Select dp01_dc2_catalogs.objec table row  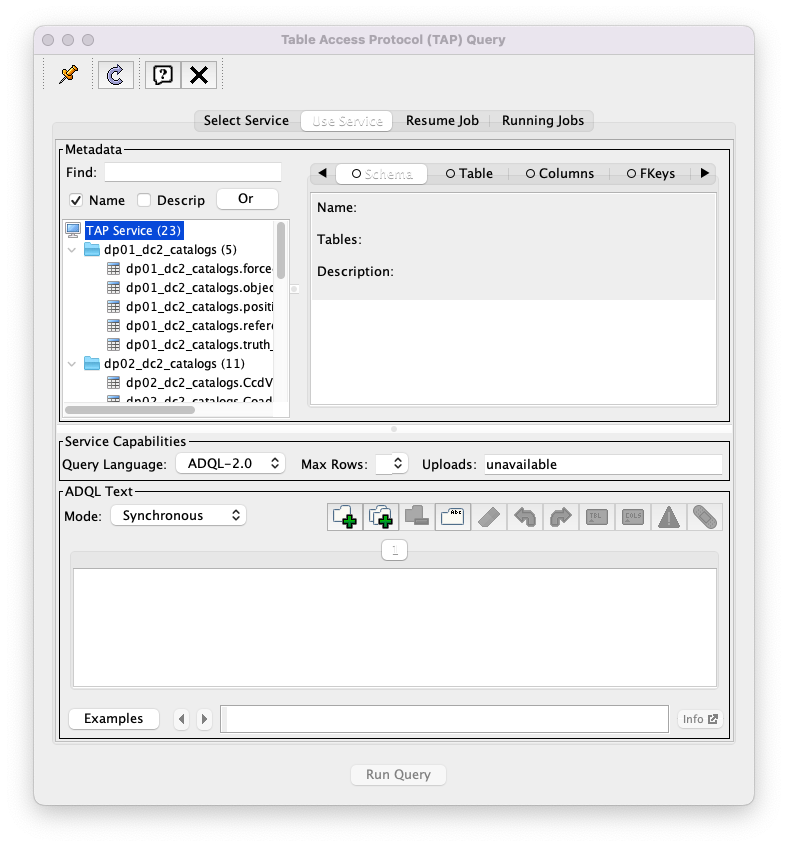[x=199, y=287]
